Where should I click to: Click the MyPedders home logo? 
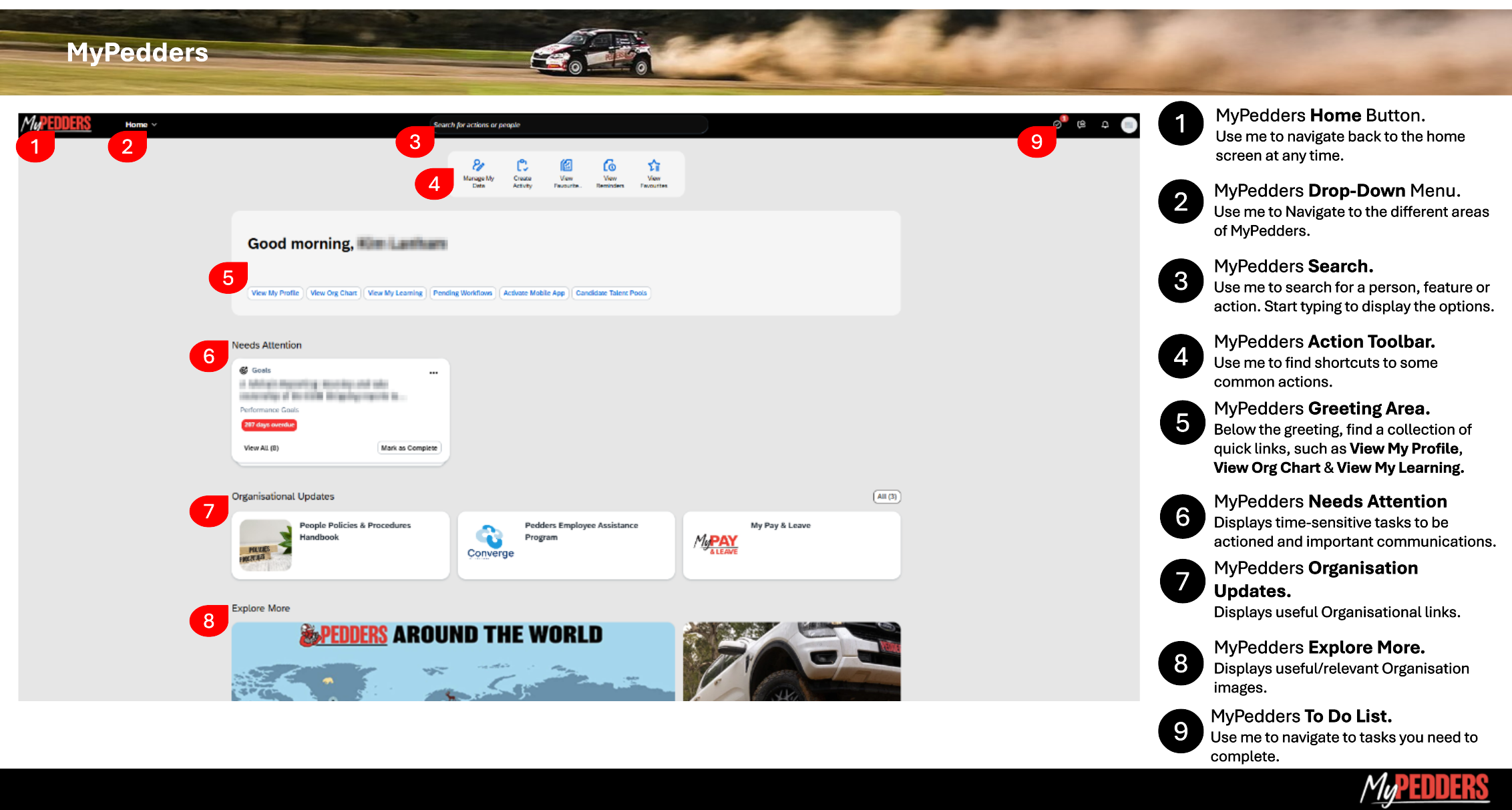[x=56, y=124]
